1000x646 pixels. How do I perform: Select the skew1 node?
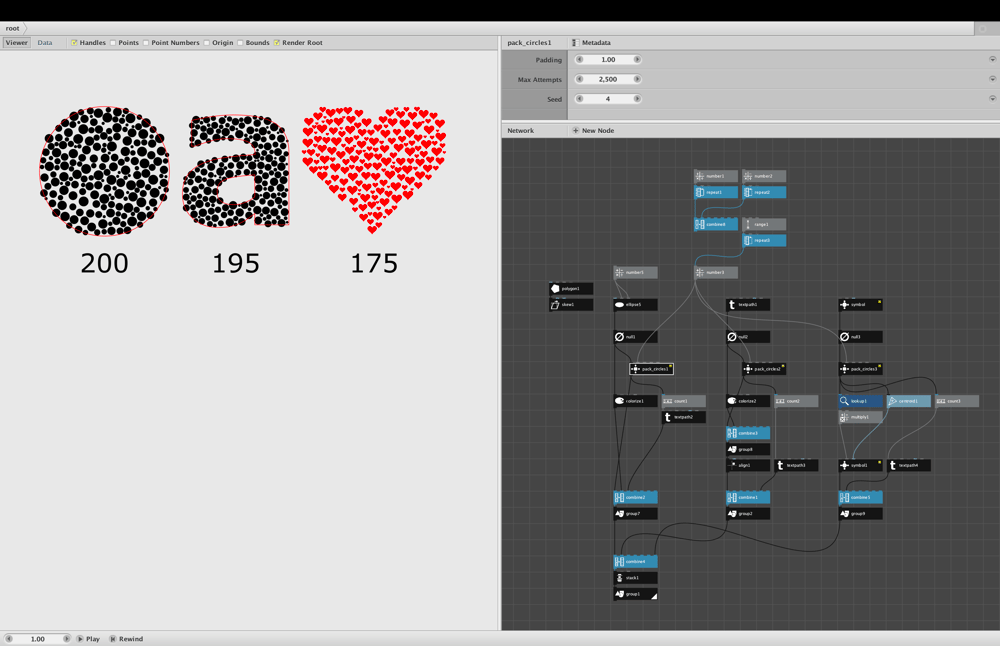click(x=571, y=305)
